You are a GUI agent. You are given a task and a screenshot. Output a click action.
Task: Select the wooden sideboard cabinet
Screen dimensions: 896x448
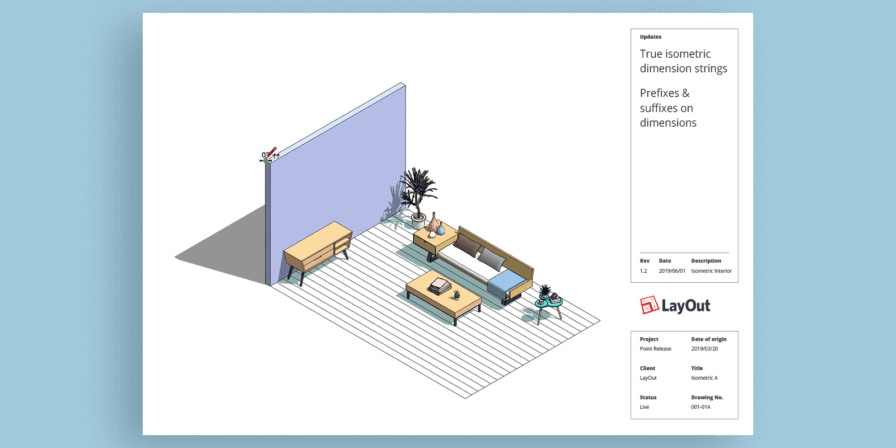(317, 249)
